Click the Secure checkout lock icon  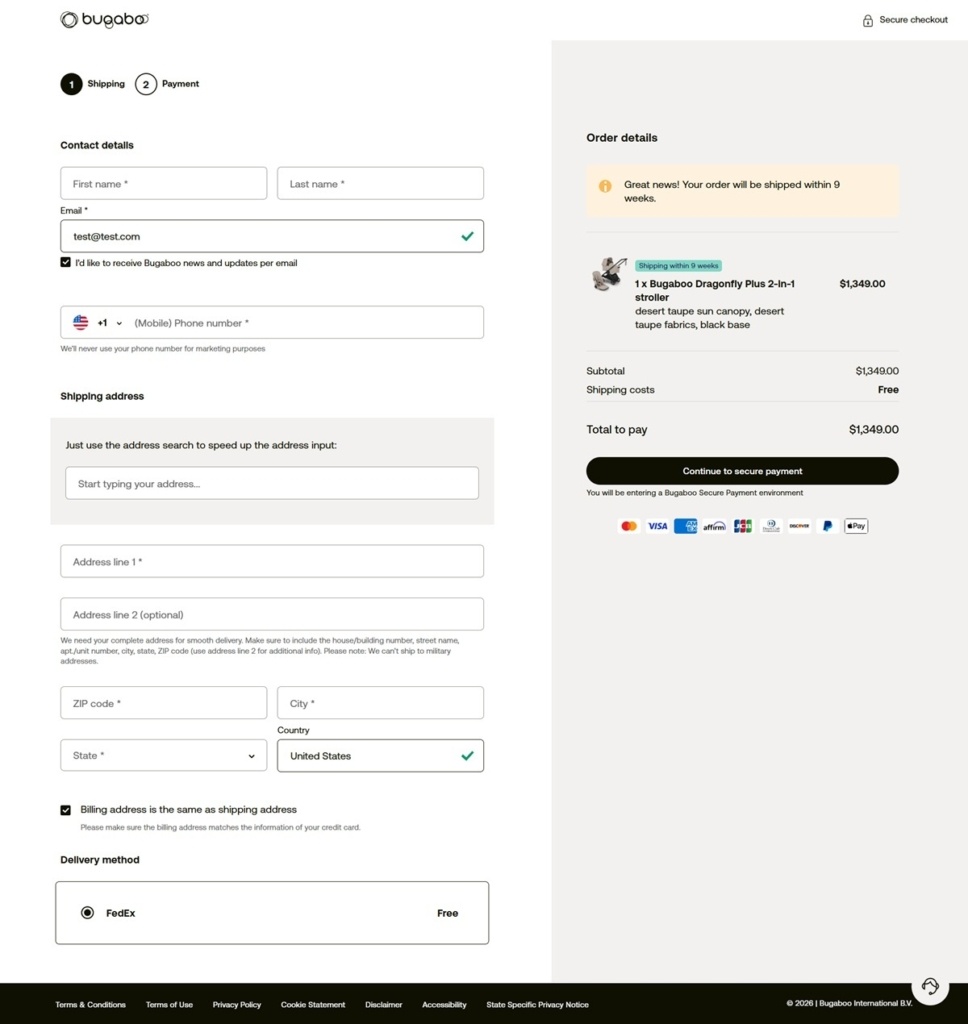click(x=867, y=20)
